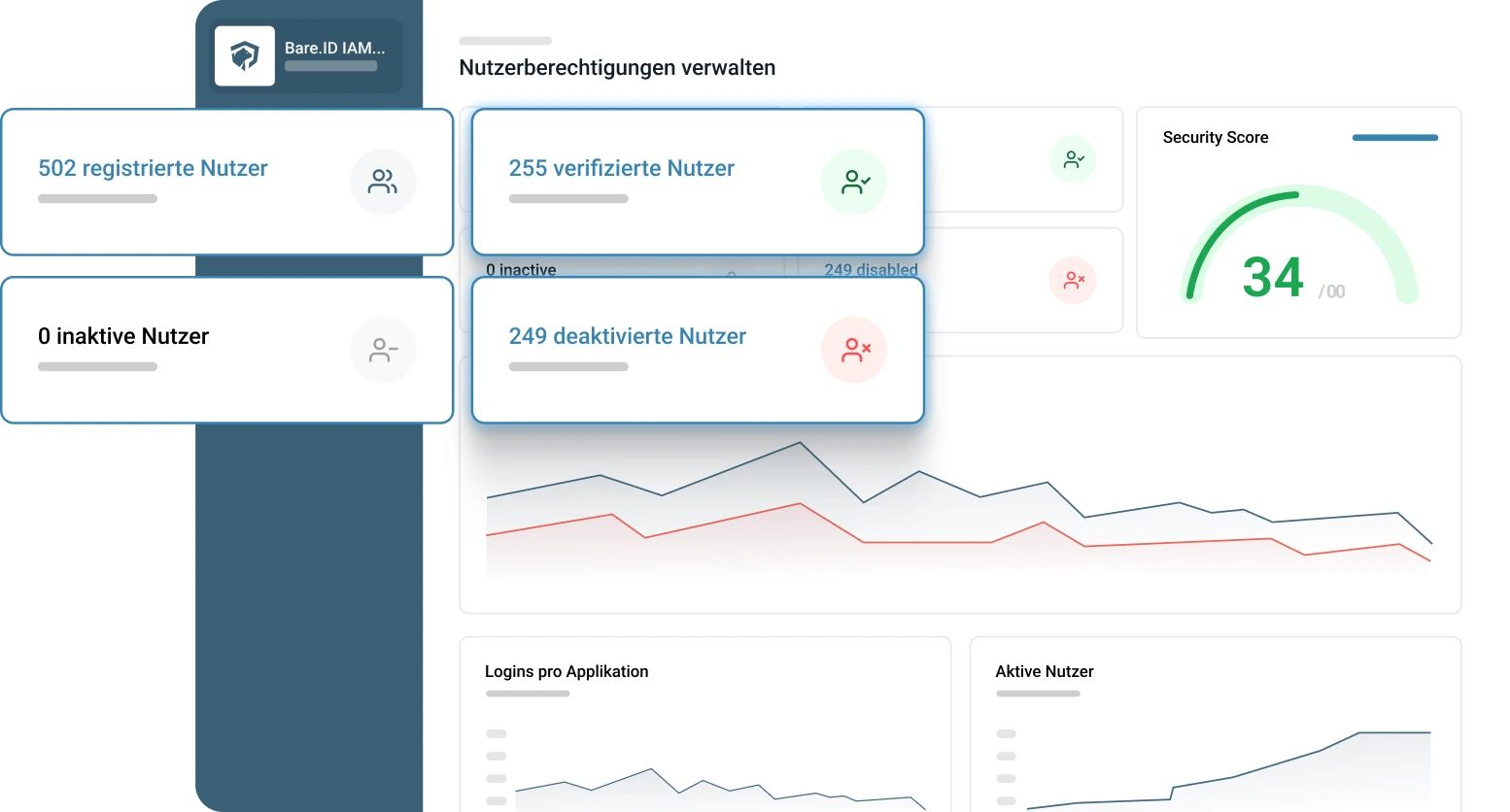Open the 502 registrierte Nutzer card
The width and height of the screenshot is (1510, 812).
tap(227, 182)
